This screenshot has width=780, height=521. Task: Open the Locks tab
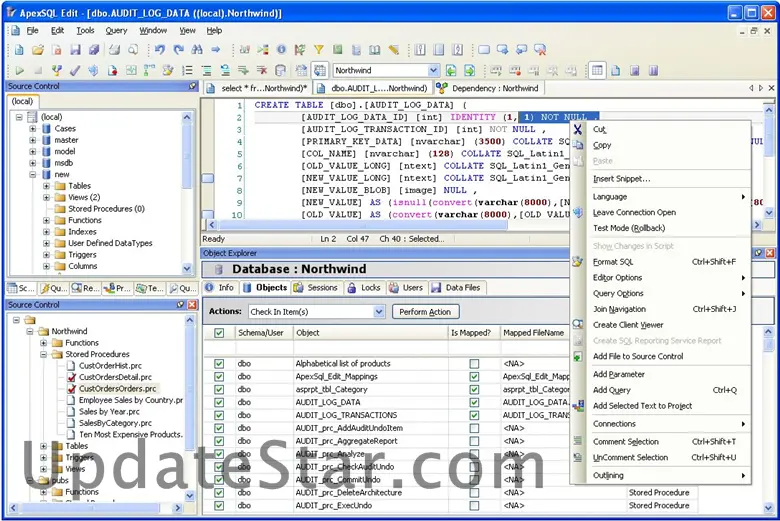pos(364,288)
